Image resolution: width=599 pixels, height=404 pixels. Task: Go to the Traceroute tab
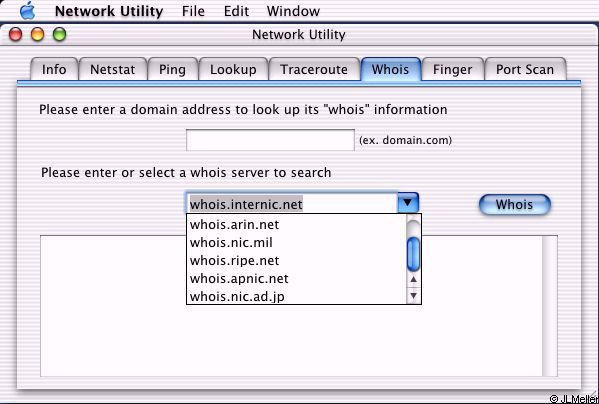314,69
